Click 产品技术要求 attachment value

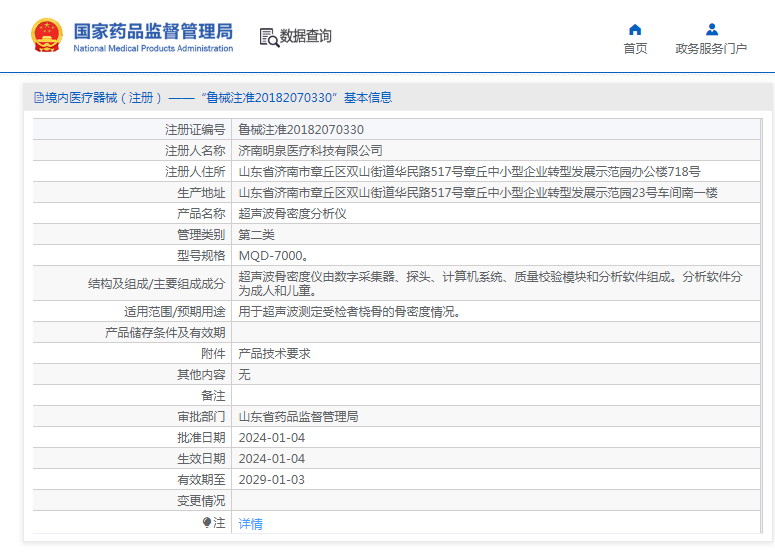(274, 354)
